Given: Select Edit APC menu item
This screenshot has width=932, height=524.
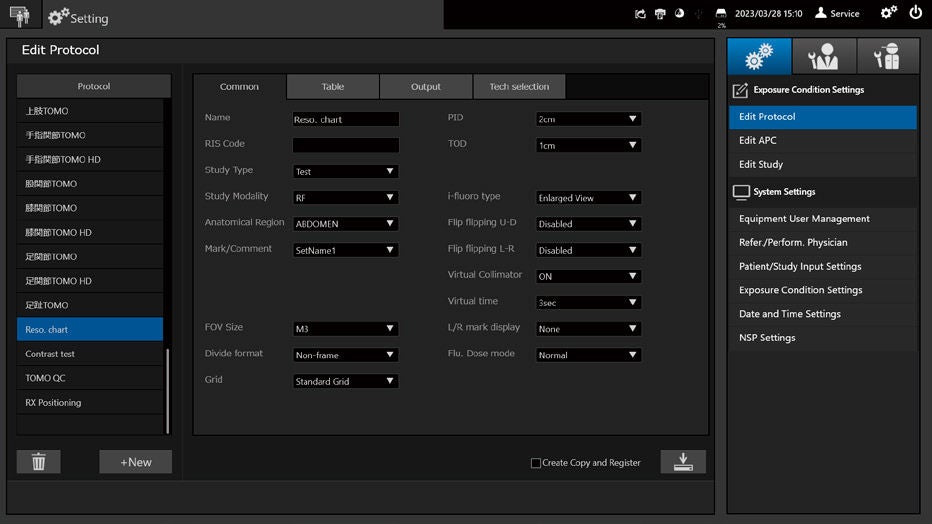Looking at the screenshot, I should point(823,141).
